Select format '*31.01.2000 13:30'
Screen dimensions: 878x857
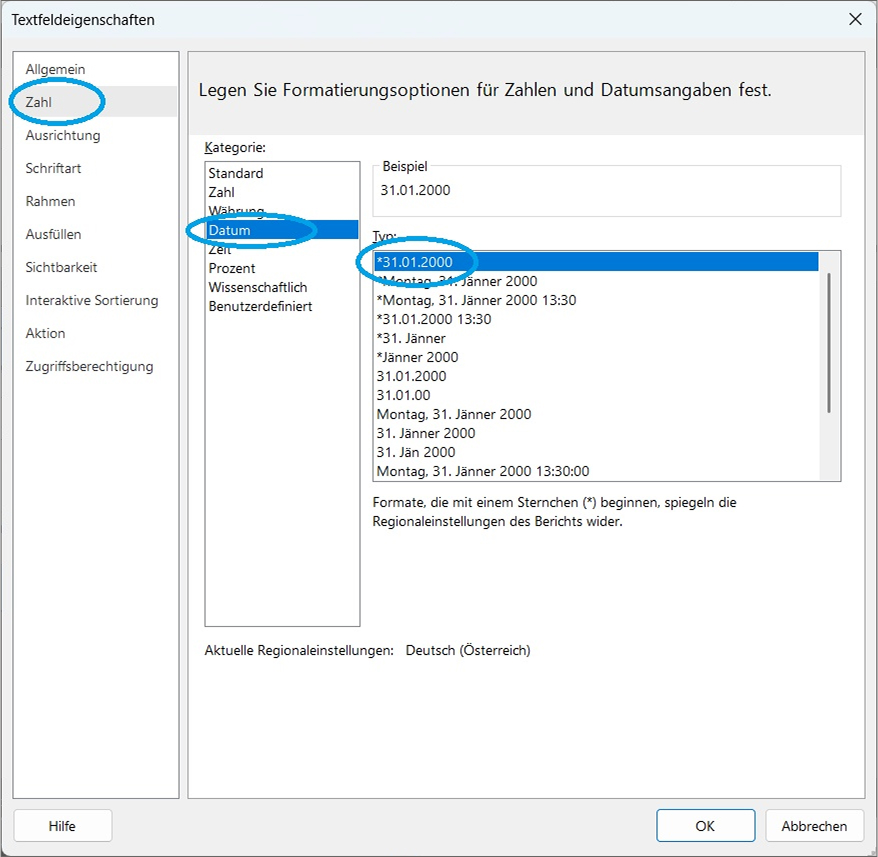coord(433,319)
